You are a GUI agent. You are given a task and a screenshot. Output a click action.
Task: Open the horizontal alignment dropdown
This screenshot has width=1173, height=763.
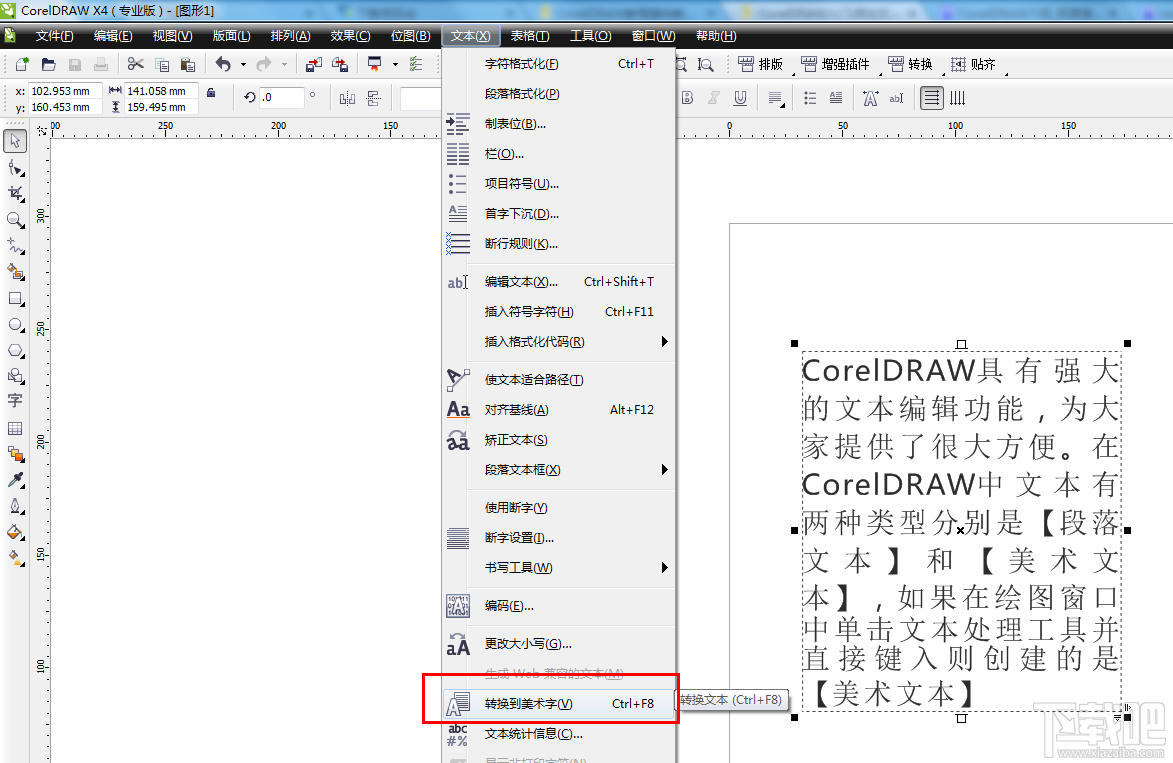776,97
